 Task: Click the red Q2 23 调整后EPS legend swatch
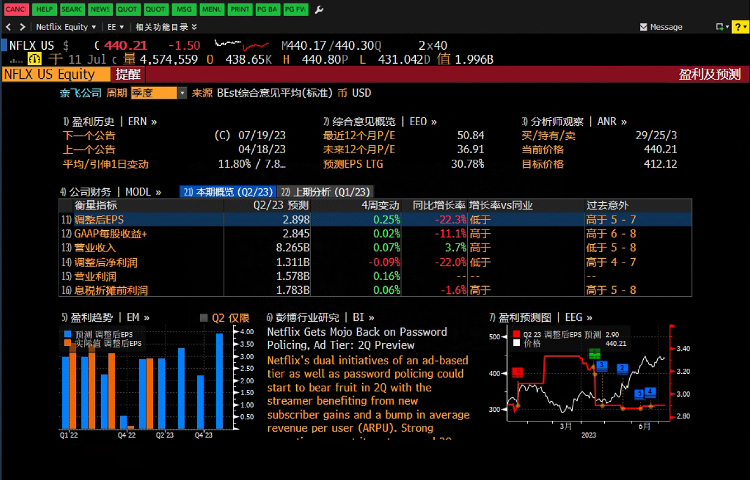tap(516, 334)
